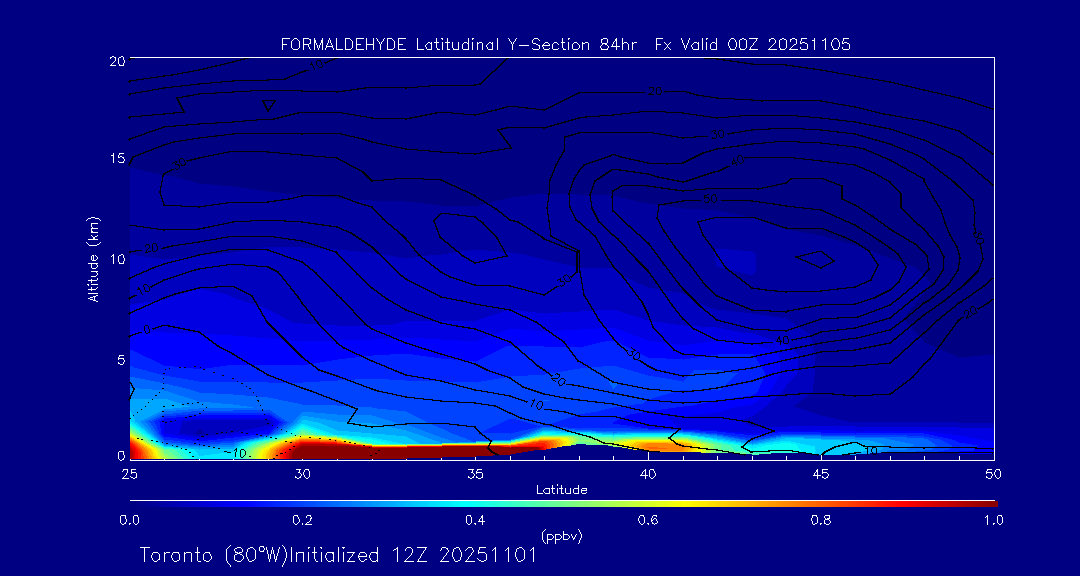Select the 'Latitude' x-axis label
Image resolution: width=1080 pixels, height=576 pixels.
coord(561,490)
